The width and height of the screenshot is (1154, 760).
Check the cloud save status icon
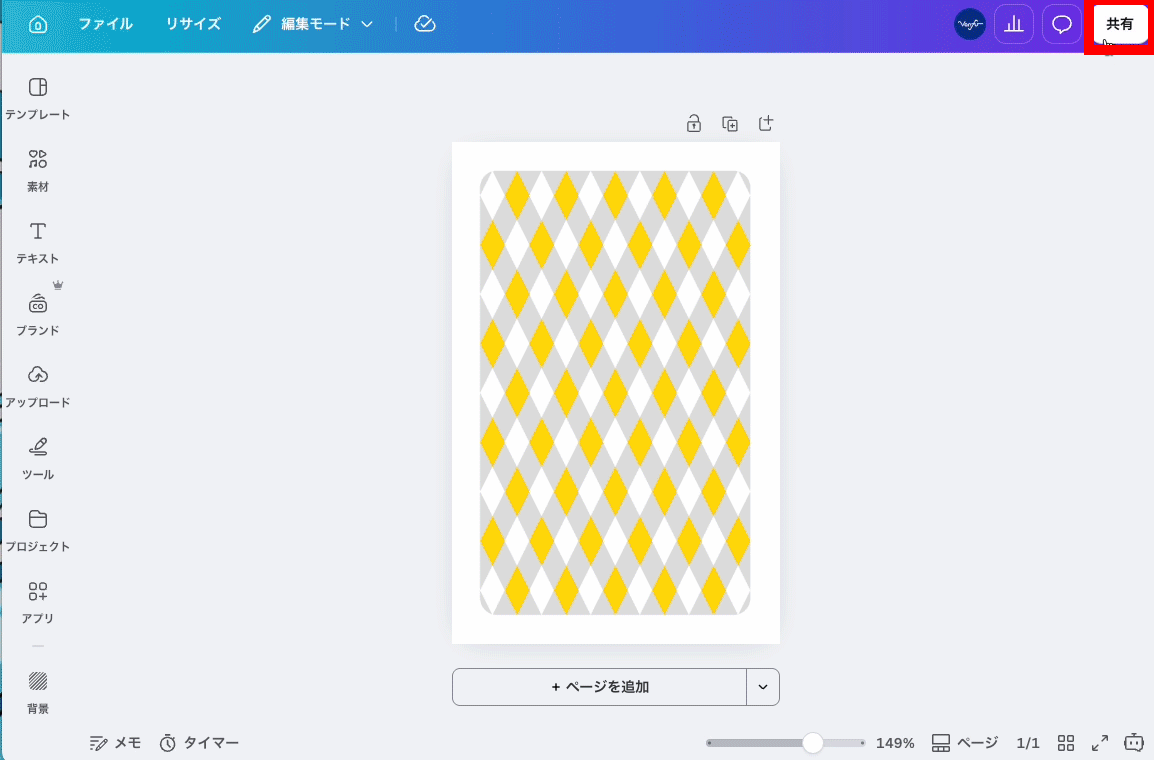coord(425,24)
